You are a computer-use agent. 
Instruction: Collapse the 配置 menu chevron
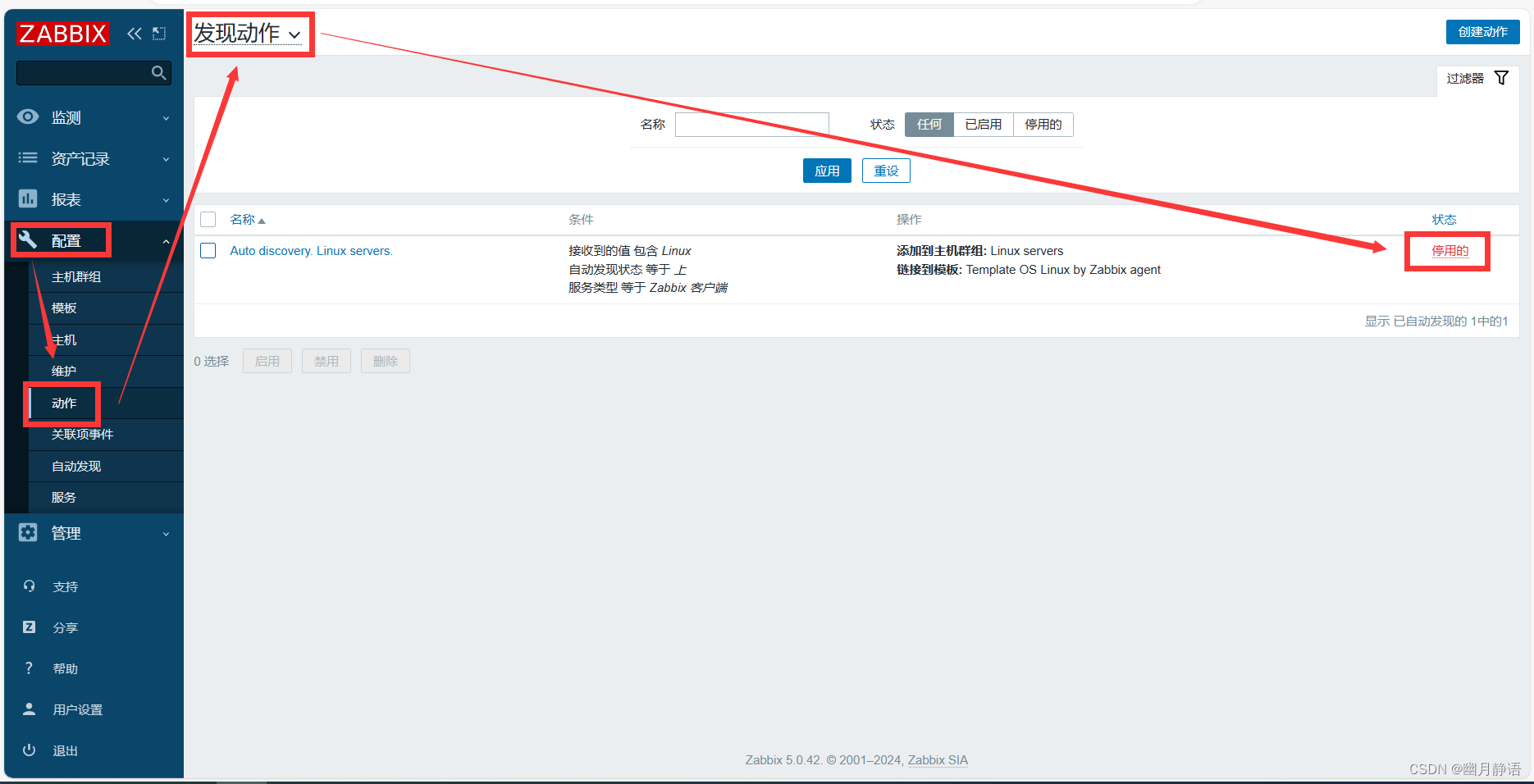166,241
